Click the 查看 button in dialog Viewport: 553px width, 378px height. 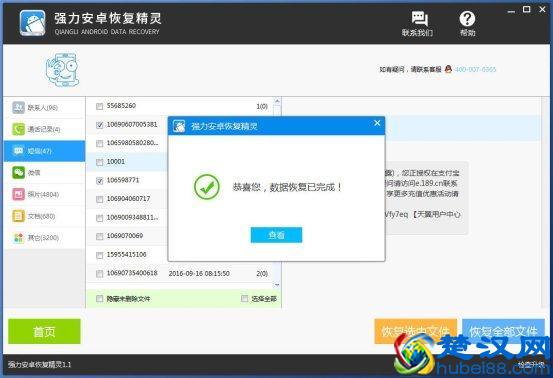point(276,235)
